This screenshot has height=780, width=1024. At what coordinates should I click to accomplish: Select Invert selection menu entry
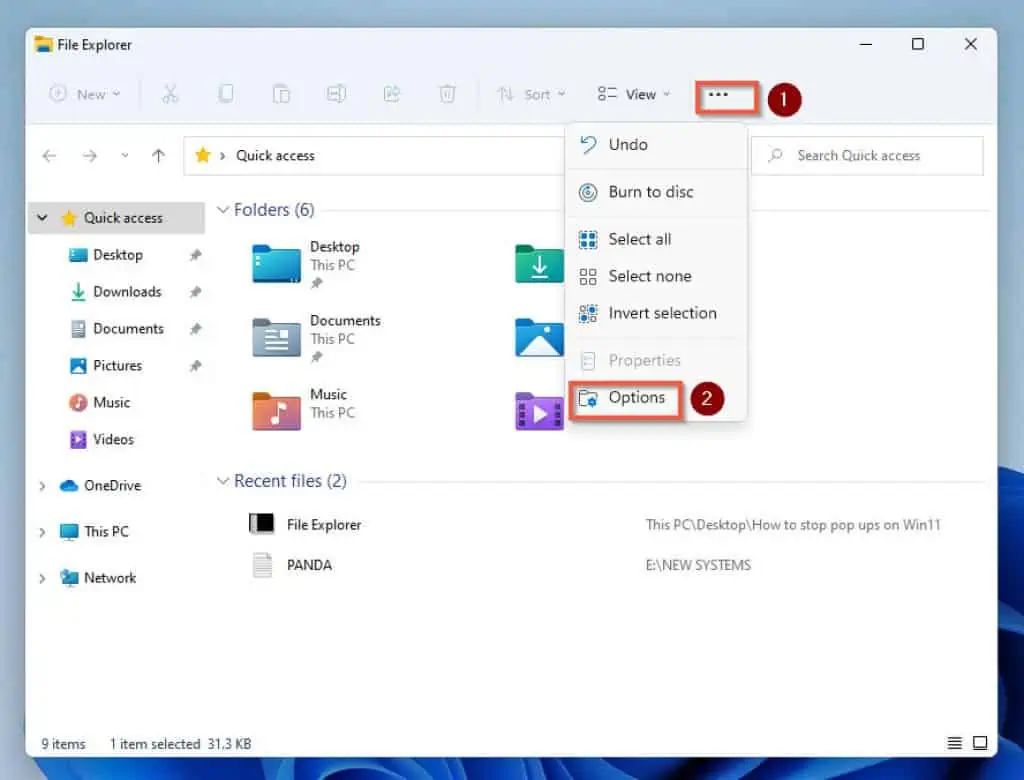pos(662,313)
